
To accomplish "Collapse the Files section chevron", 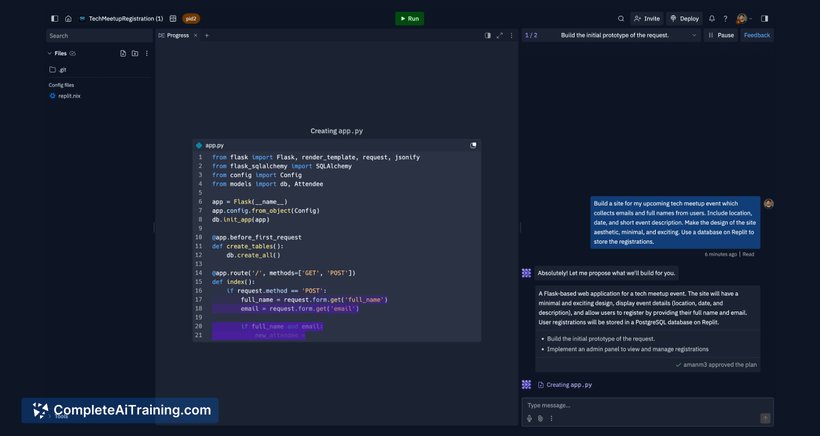I will tap(50, 53).
